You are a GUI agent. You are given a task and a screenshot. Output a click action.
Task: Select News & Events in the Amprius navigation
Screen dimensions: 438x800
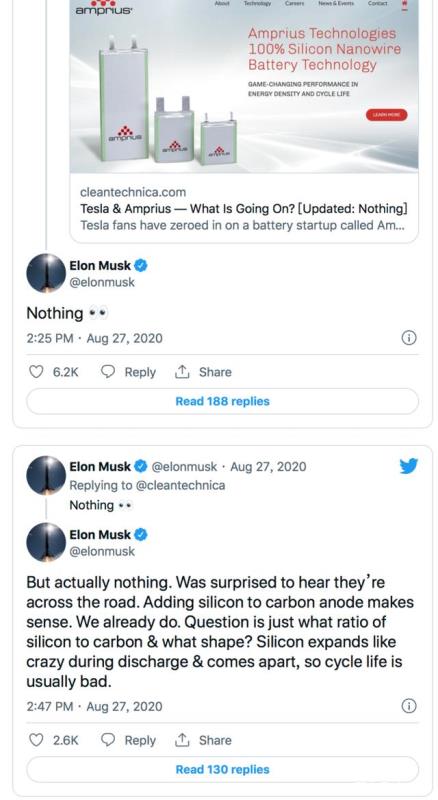coord(336,4)
